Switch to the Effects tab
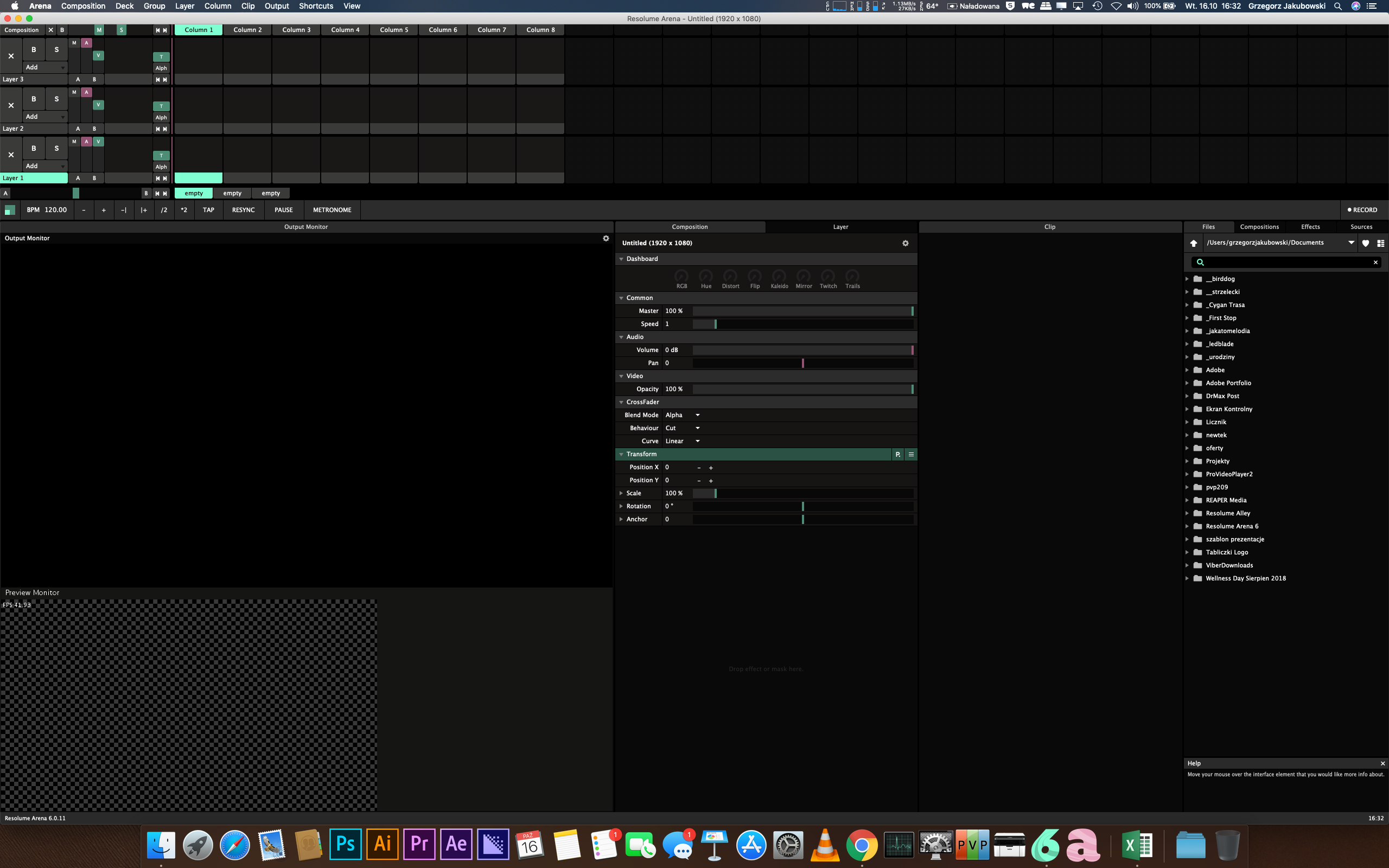 point(1310,227)
